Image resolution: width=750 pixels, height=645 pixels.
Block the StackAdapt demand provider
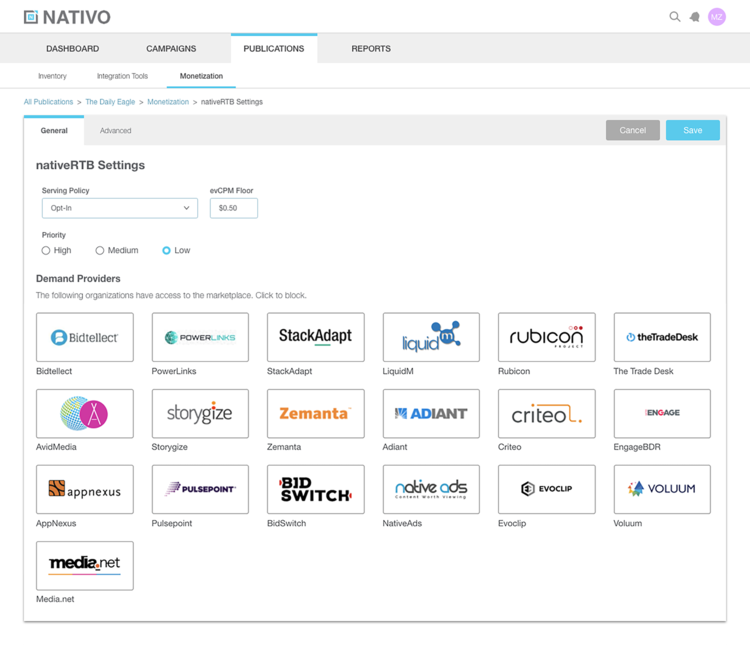click(x=316, y=337)
